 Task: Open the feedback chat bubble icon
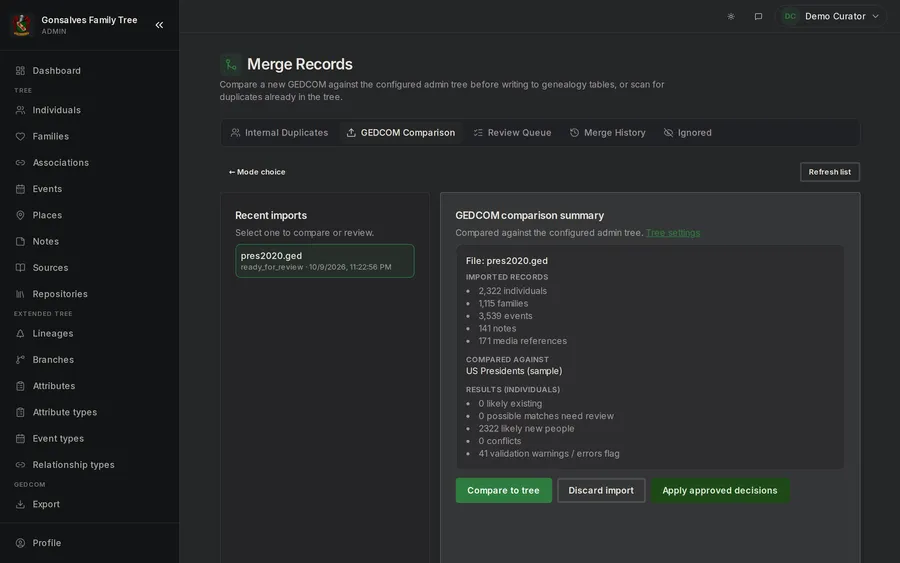(x=758, y=16)
